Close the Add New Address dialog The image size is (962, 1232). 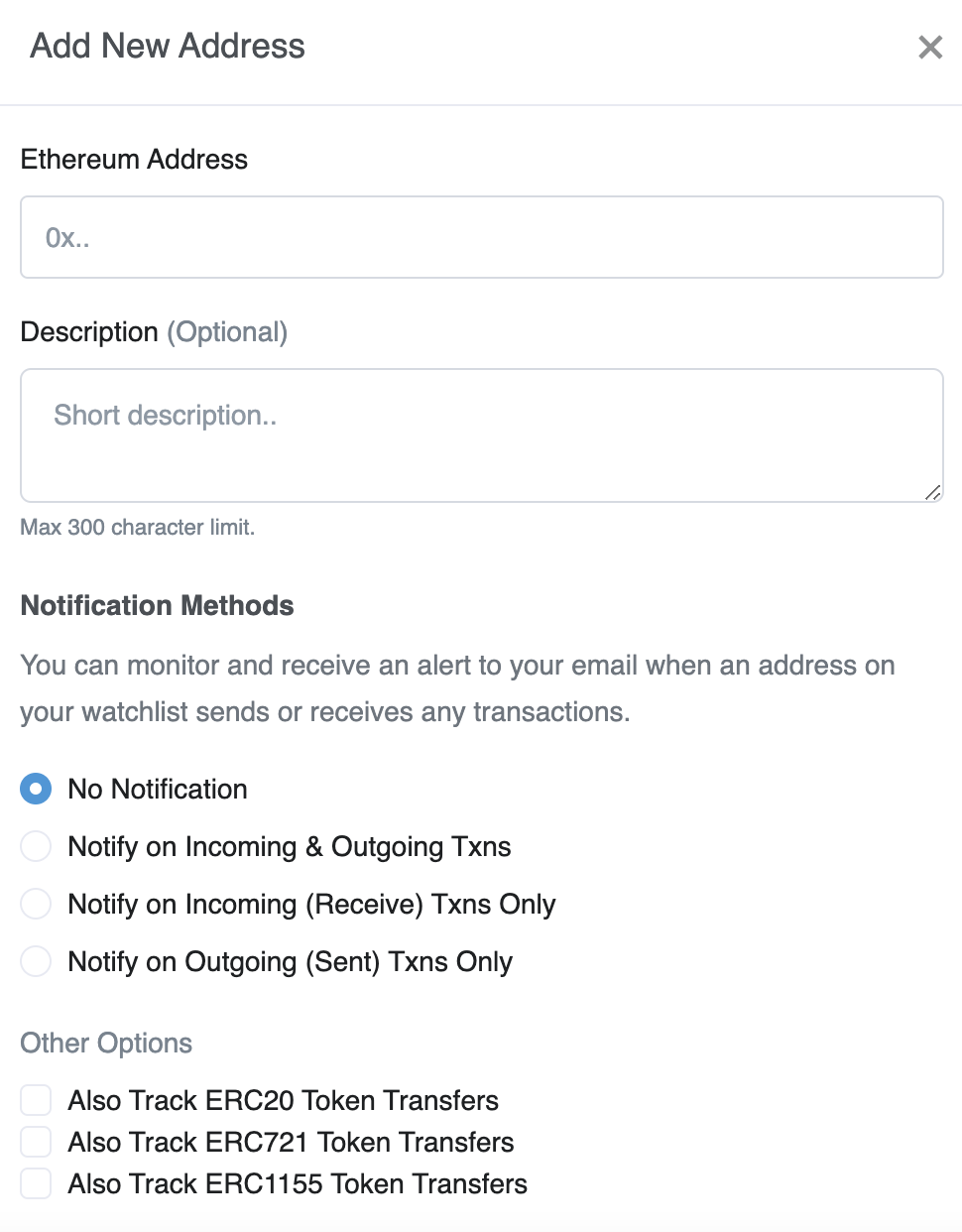929,47
